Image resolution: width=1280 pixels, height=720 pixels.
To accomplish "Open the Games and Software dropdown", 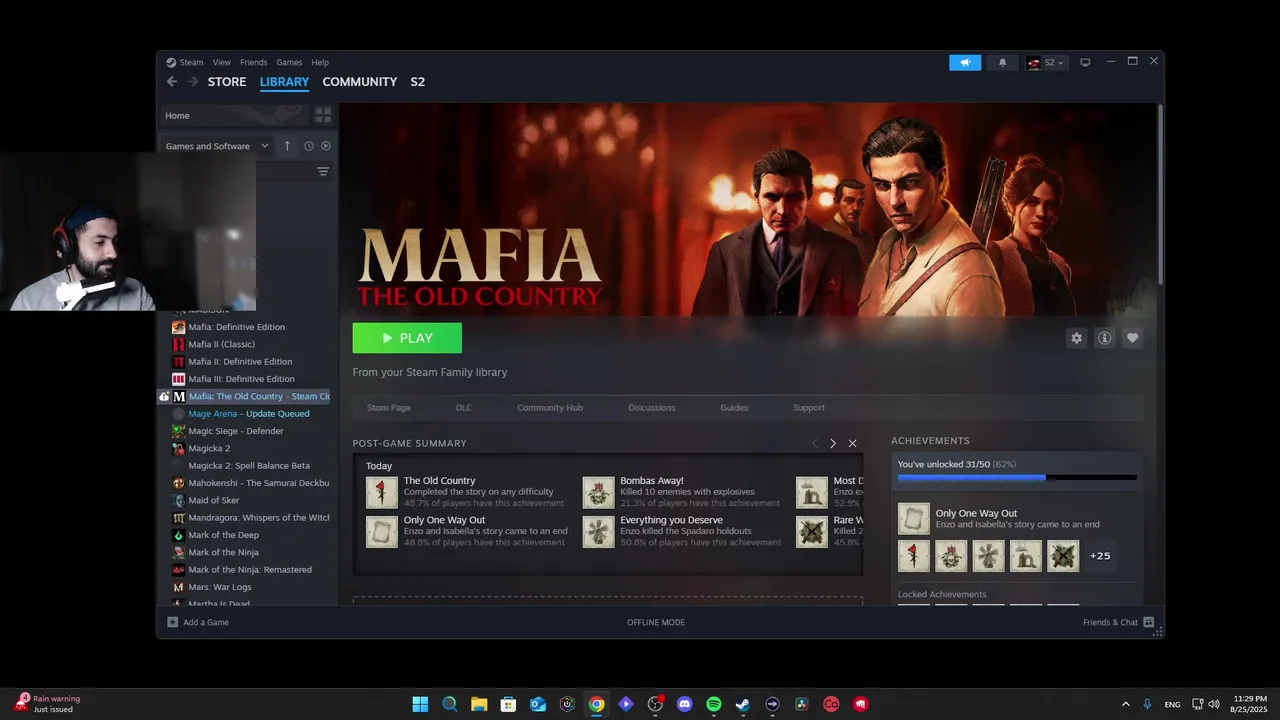I will point(217,146).
